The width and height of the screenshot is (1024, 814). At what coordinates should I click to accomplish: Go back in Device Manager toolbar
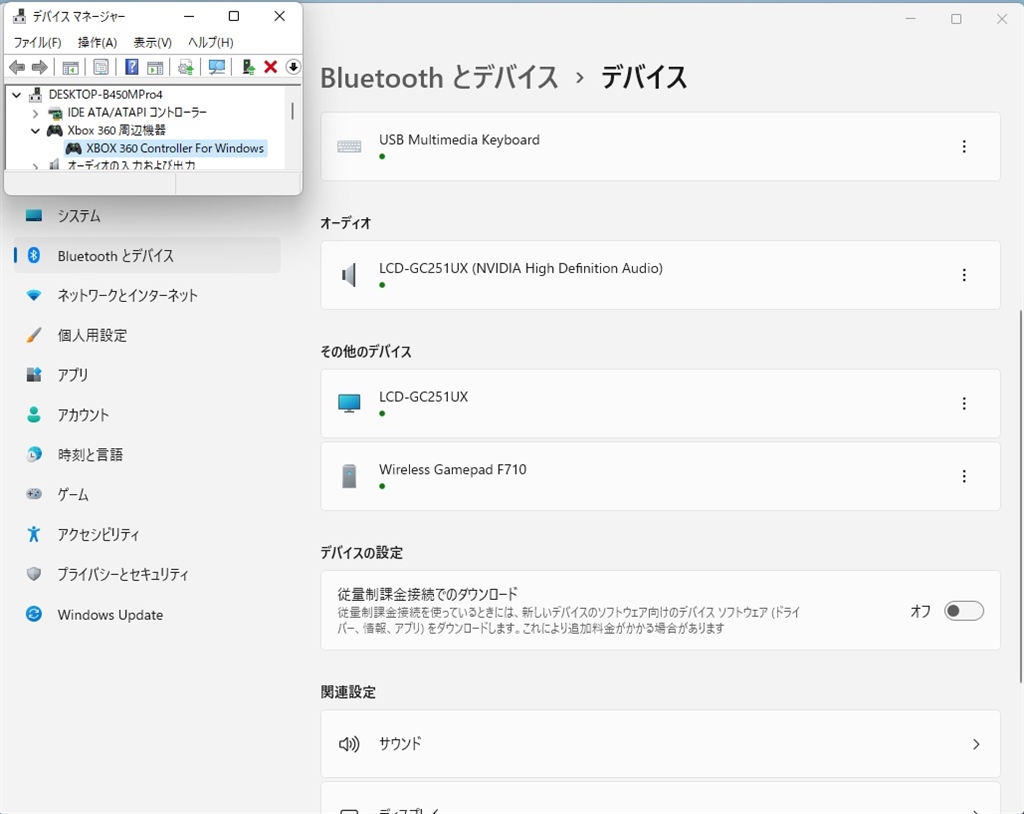[17, 67]
